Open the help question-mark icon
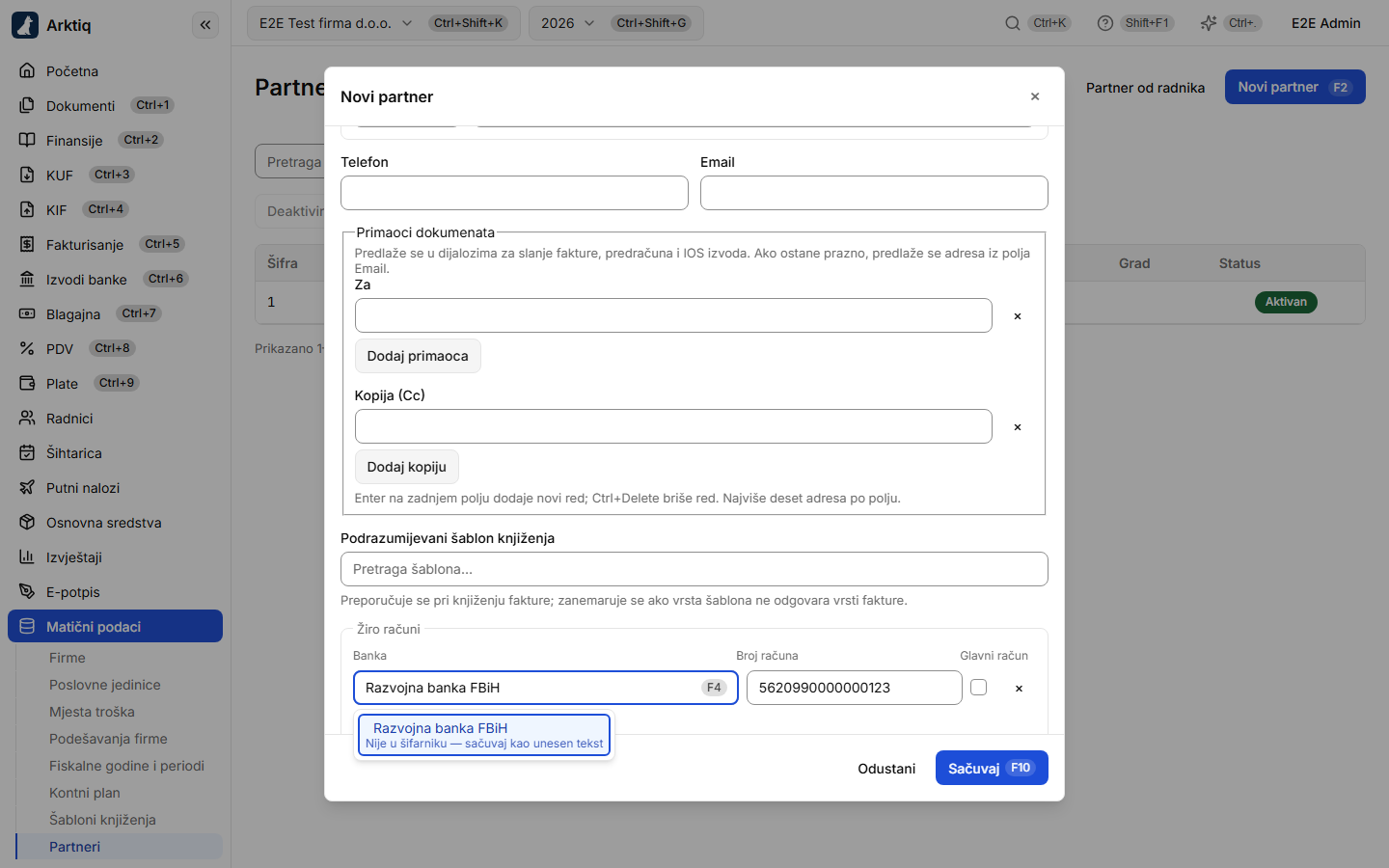 pos(1105,23)
